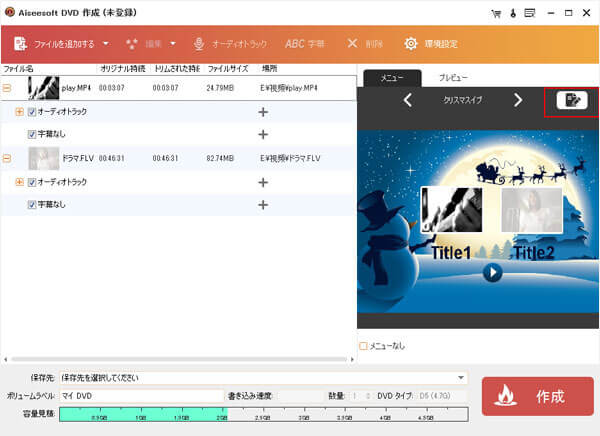Image resolution: width=600 pixels, height=436 pixels.
Task: Switch to the プレビュー tab
Action: coord(453,77)
